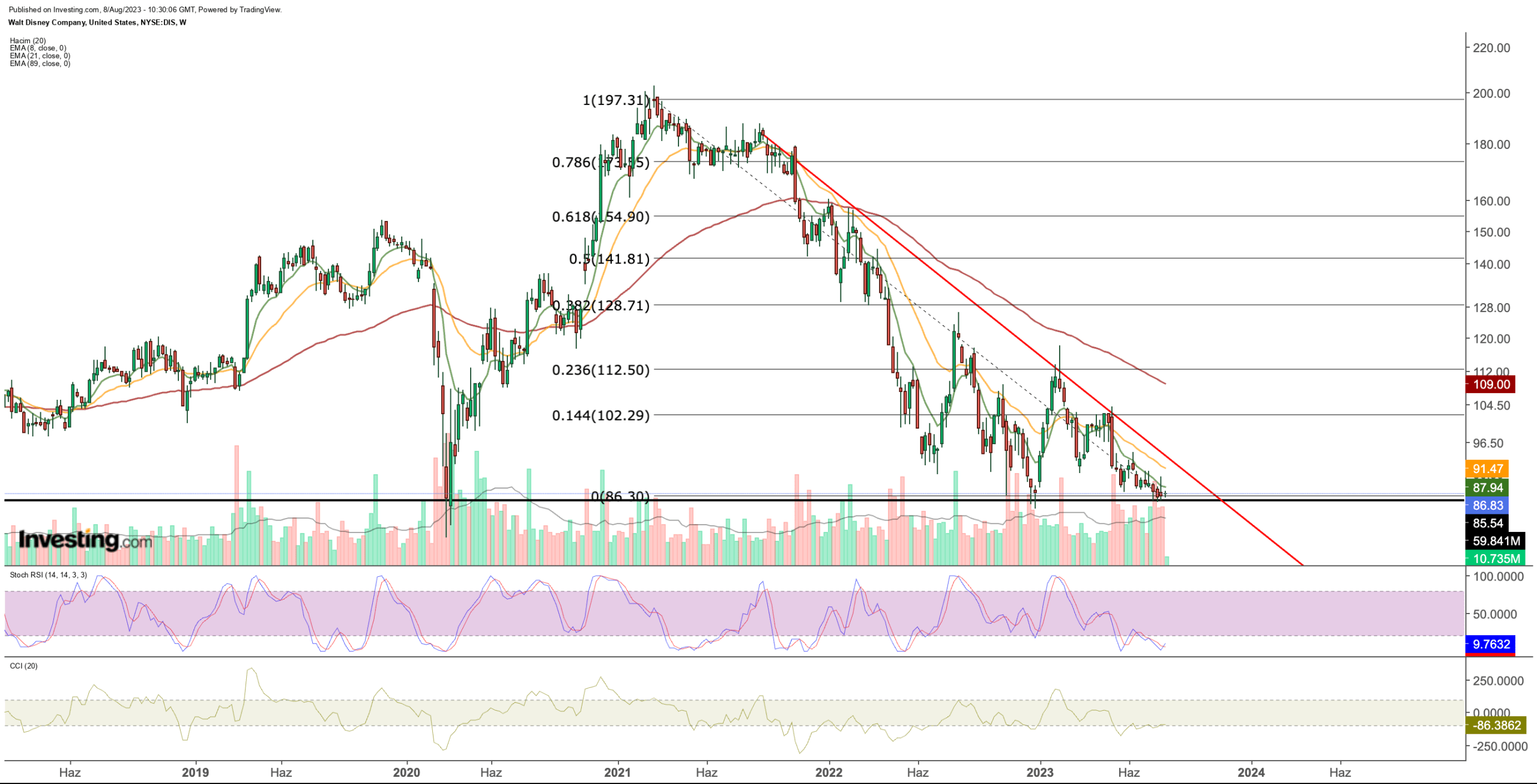Click the Fibonacci label '0.236(112.50)'

click(600, 370)
